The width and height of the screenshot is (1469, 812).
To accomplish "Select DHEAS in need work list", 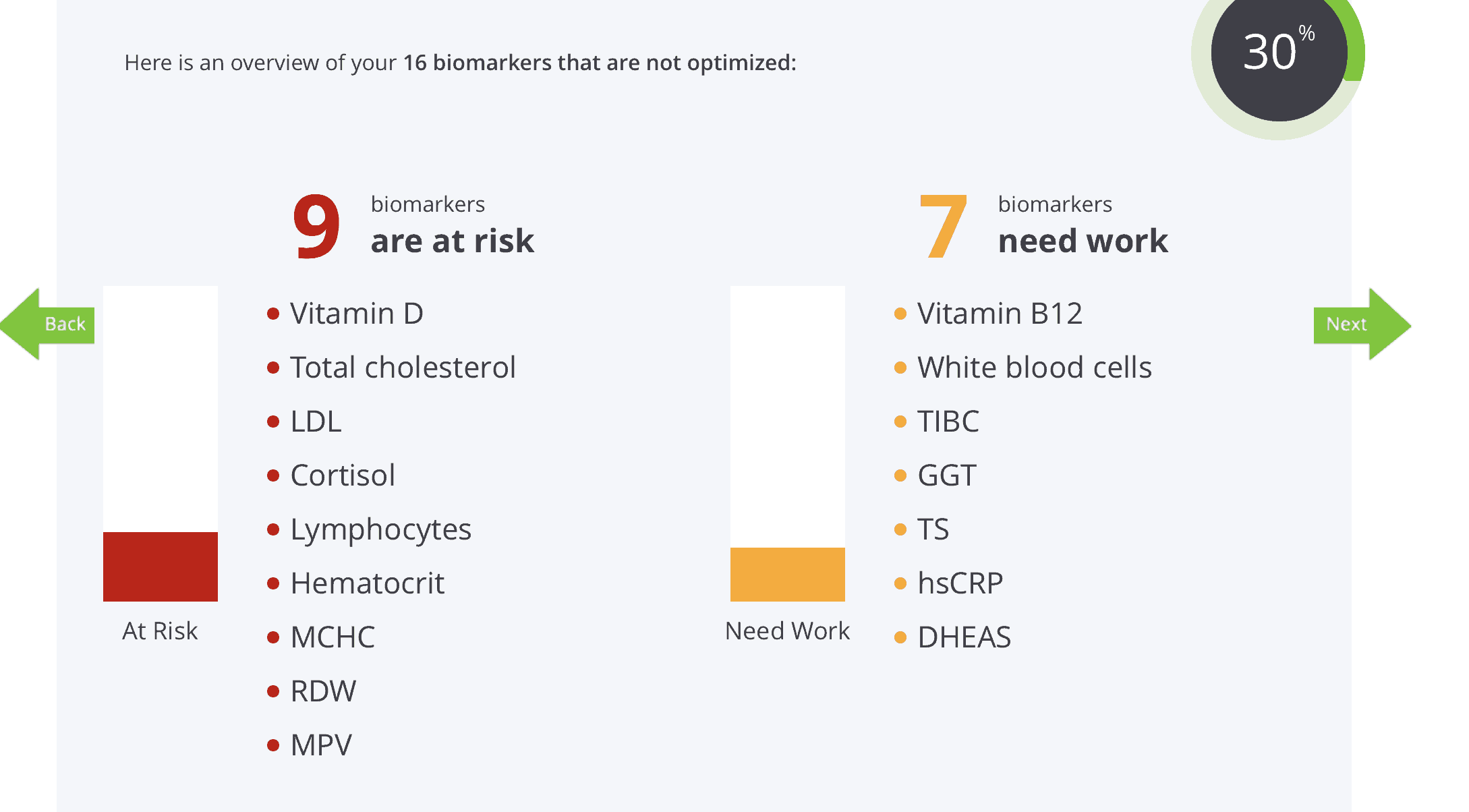I will point(964,637).
